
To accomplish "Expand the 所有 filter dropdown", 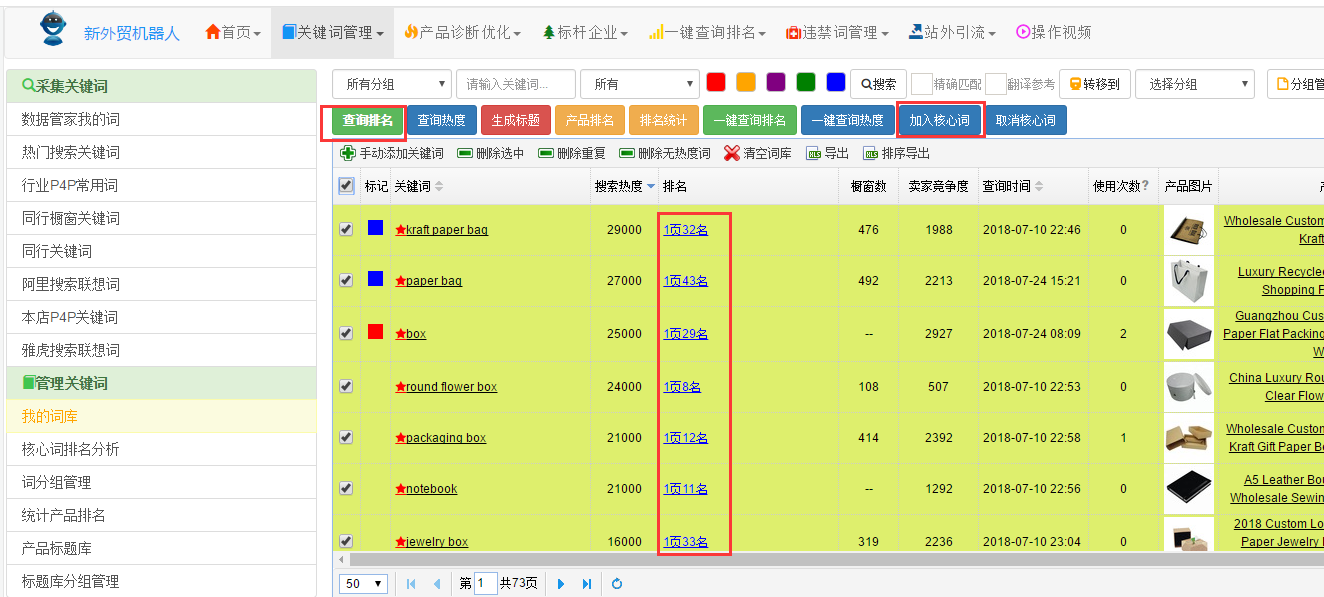I will tap(640, 84).
